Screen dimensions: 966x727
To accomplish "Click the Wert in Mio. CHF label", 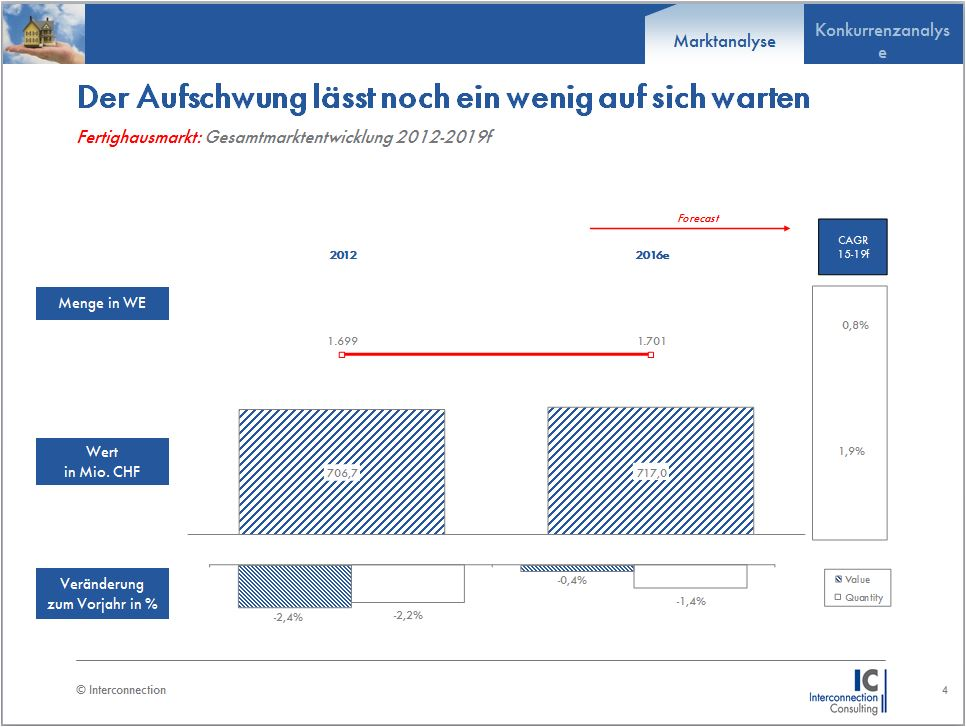I will click(x=102, y=462).
